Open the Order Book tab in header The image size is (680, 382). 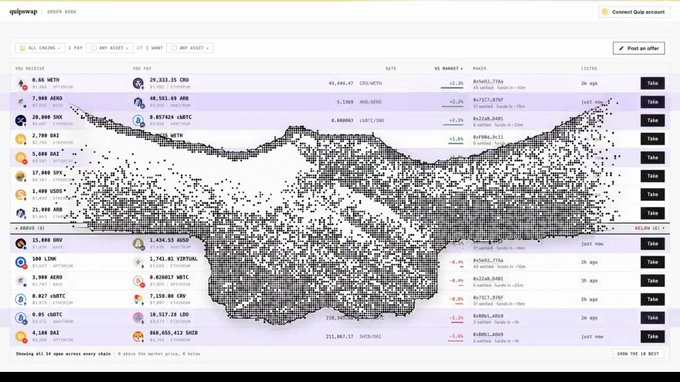click(x=62, y=12)
